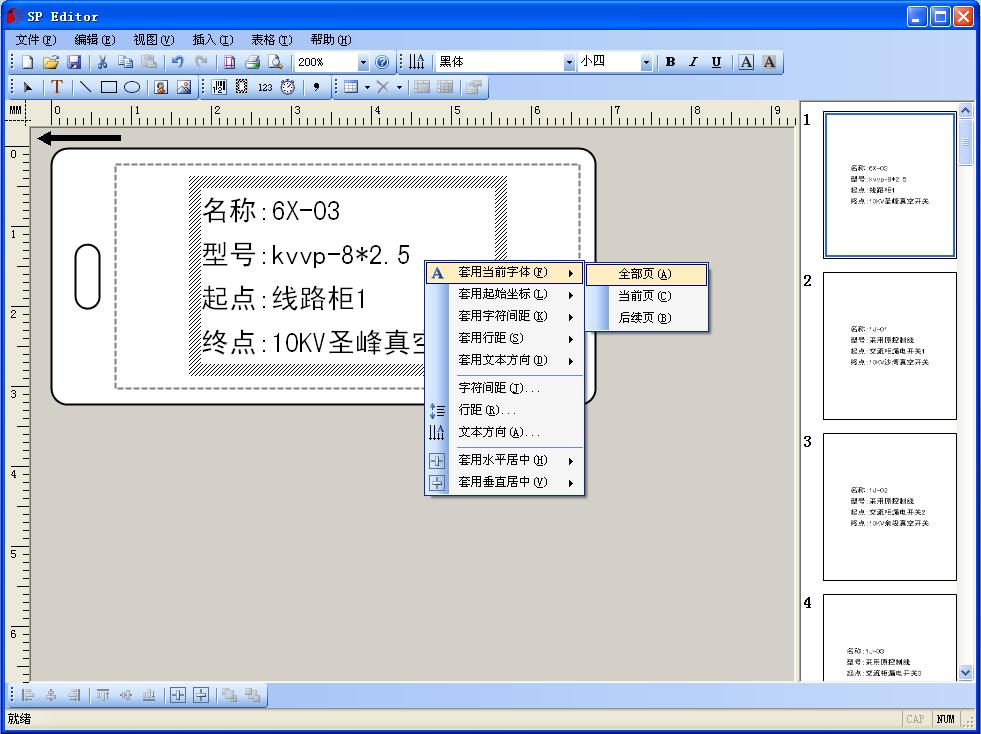Click the text direction toolbar icon

pyautogui.click(x=416, y=62)
